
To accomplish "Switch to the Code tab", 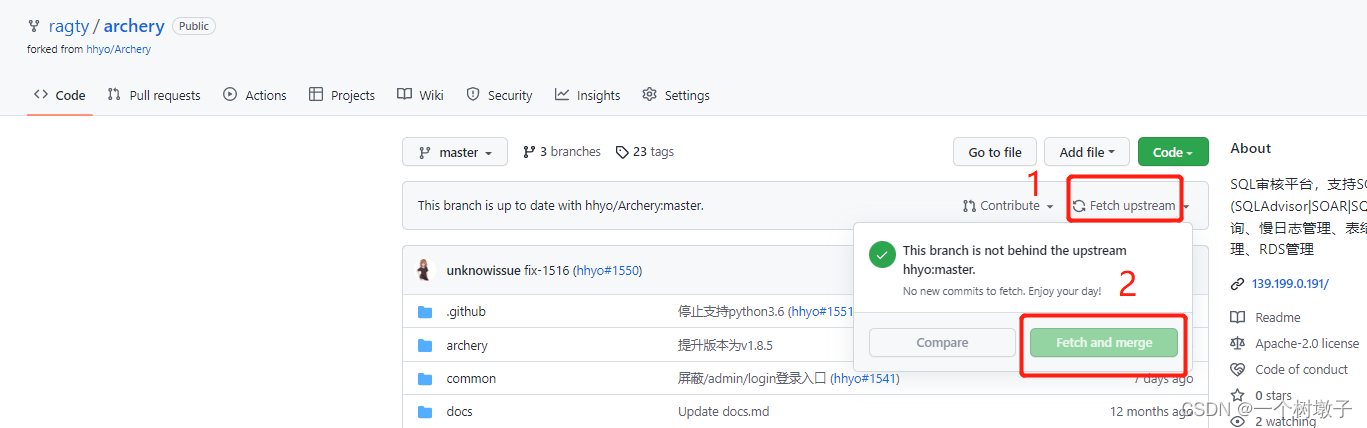I will click(x=60, y=95).
